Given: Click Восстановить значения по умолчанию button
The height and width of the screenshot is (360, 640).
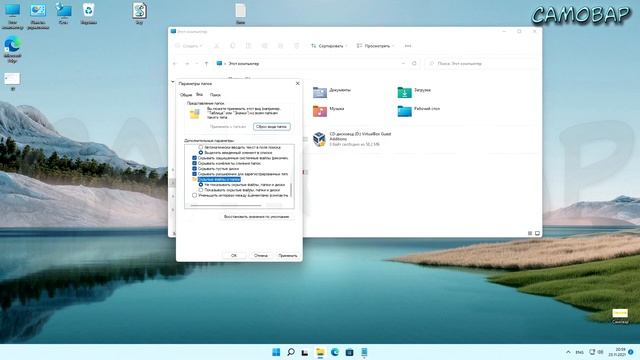Looking at the screenshot, I should coord(257,216).
